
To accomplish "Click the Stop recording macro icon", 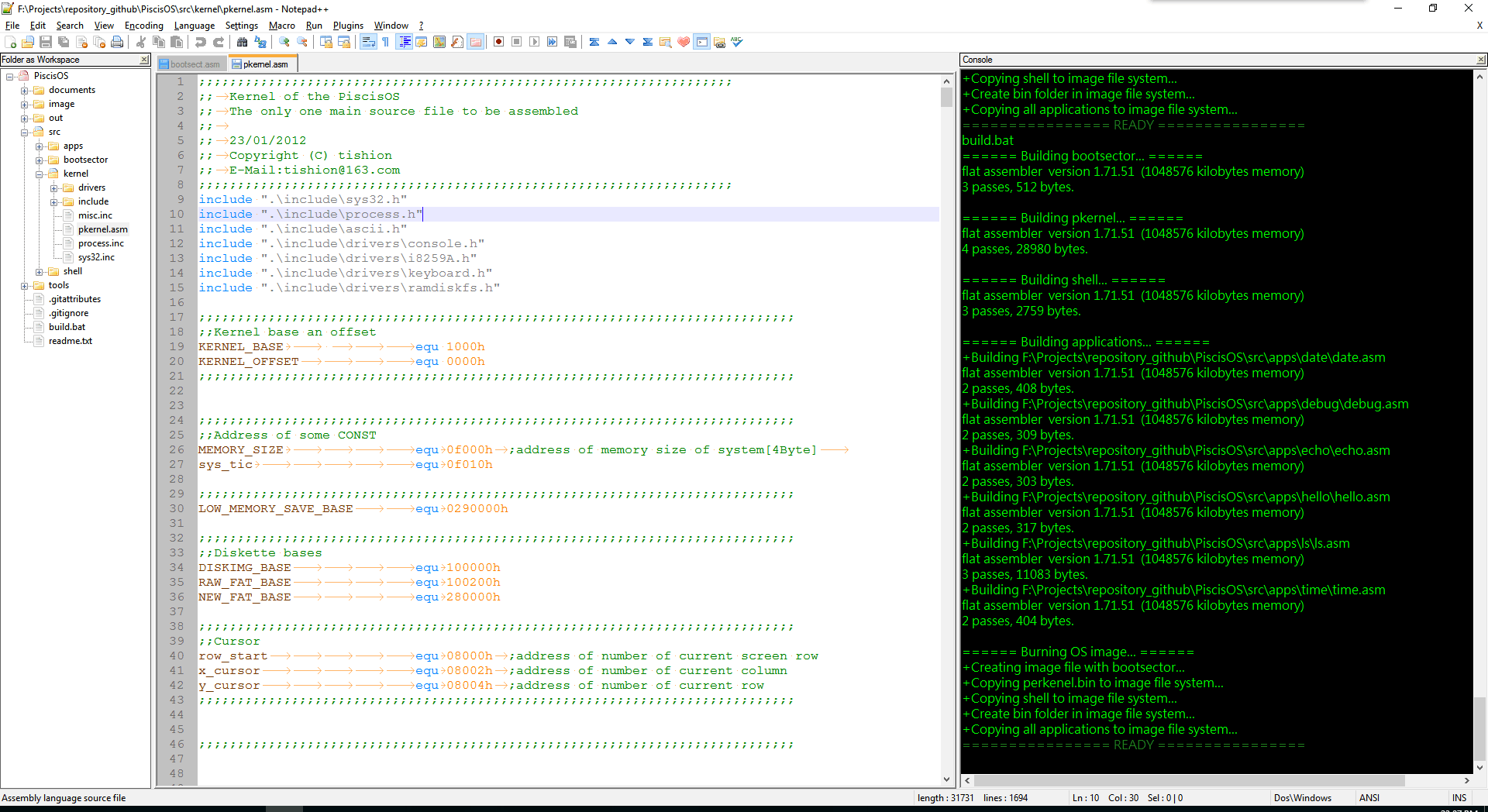I will (x=517, y=42).
